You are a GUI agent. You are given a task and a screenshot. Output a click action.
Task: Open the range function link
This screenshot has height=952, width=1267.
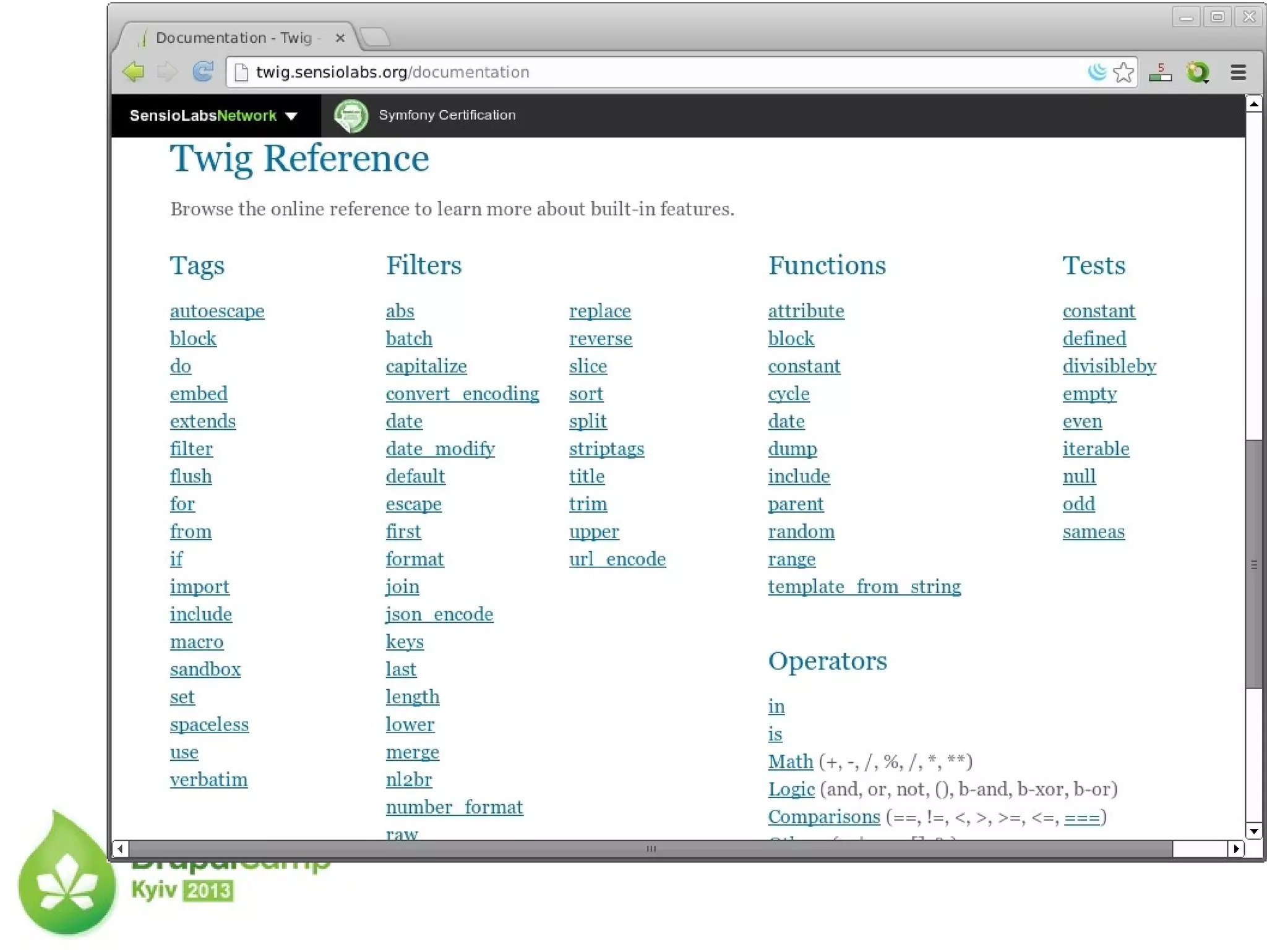(x=792, y=560)
